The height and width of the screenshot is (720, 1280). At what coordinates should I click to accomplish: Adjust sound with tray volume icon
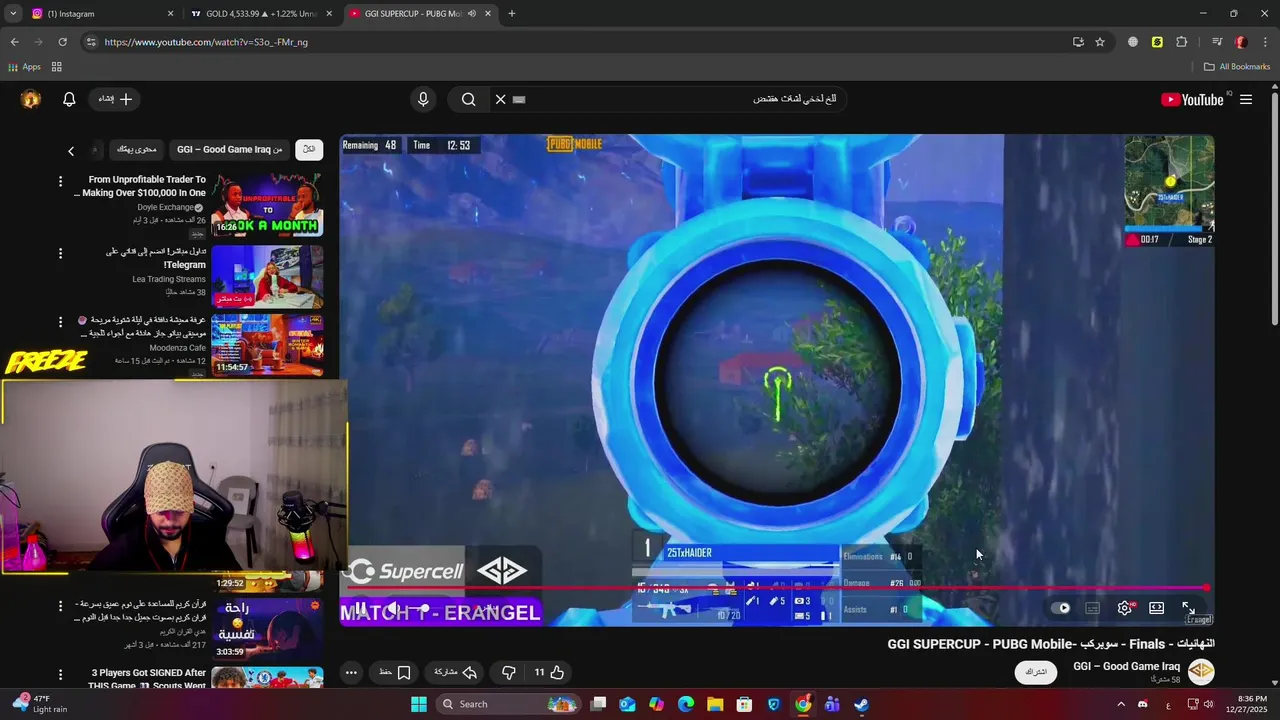pos(1210,704)
